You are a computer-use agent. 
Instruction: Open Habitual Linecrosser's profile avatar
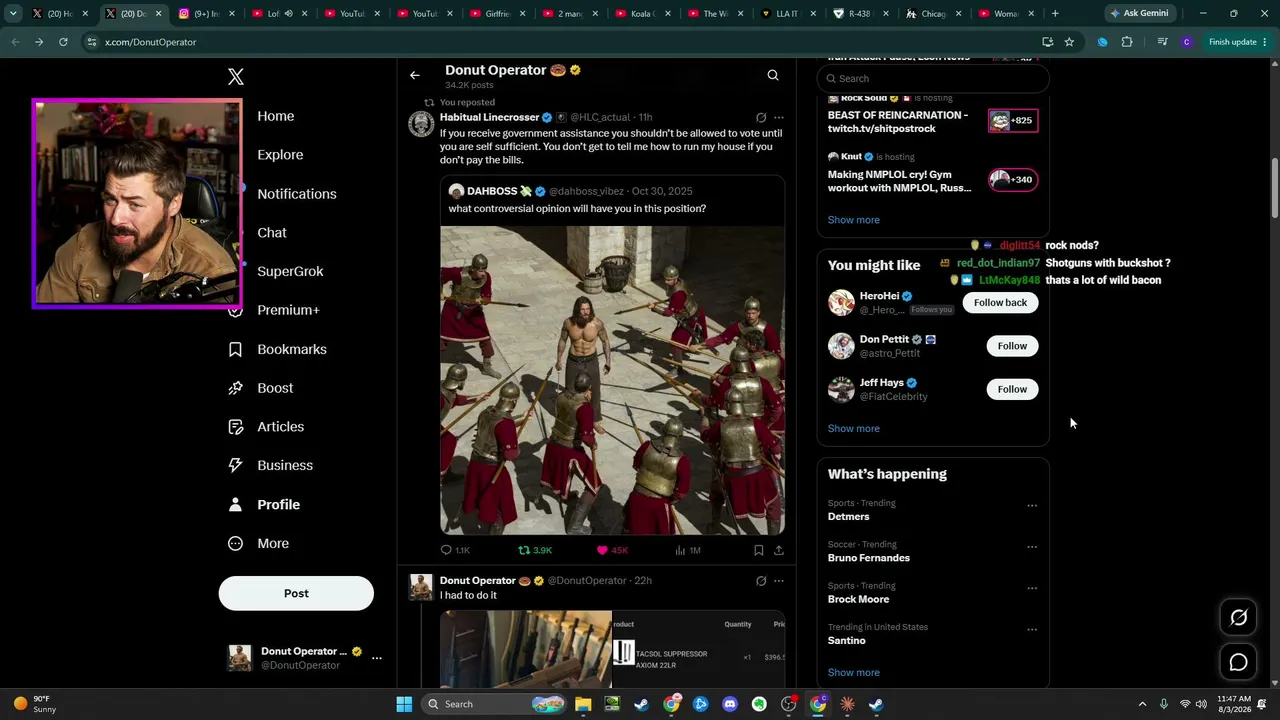(421, 124)
